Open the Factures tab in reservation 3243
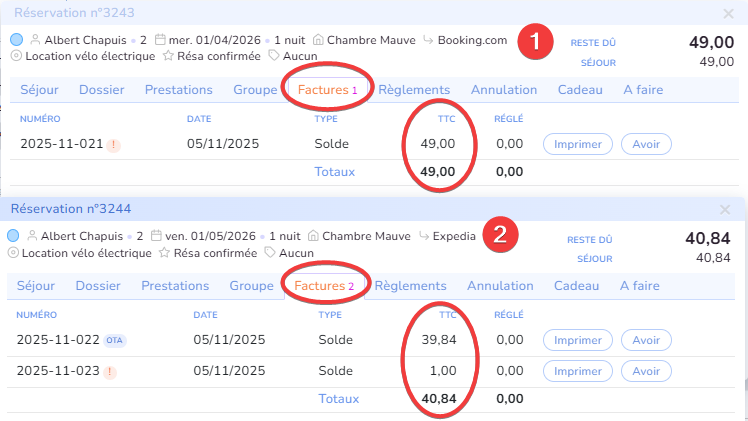748x421 pixels. [x=327, y=89]
